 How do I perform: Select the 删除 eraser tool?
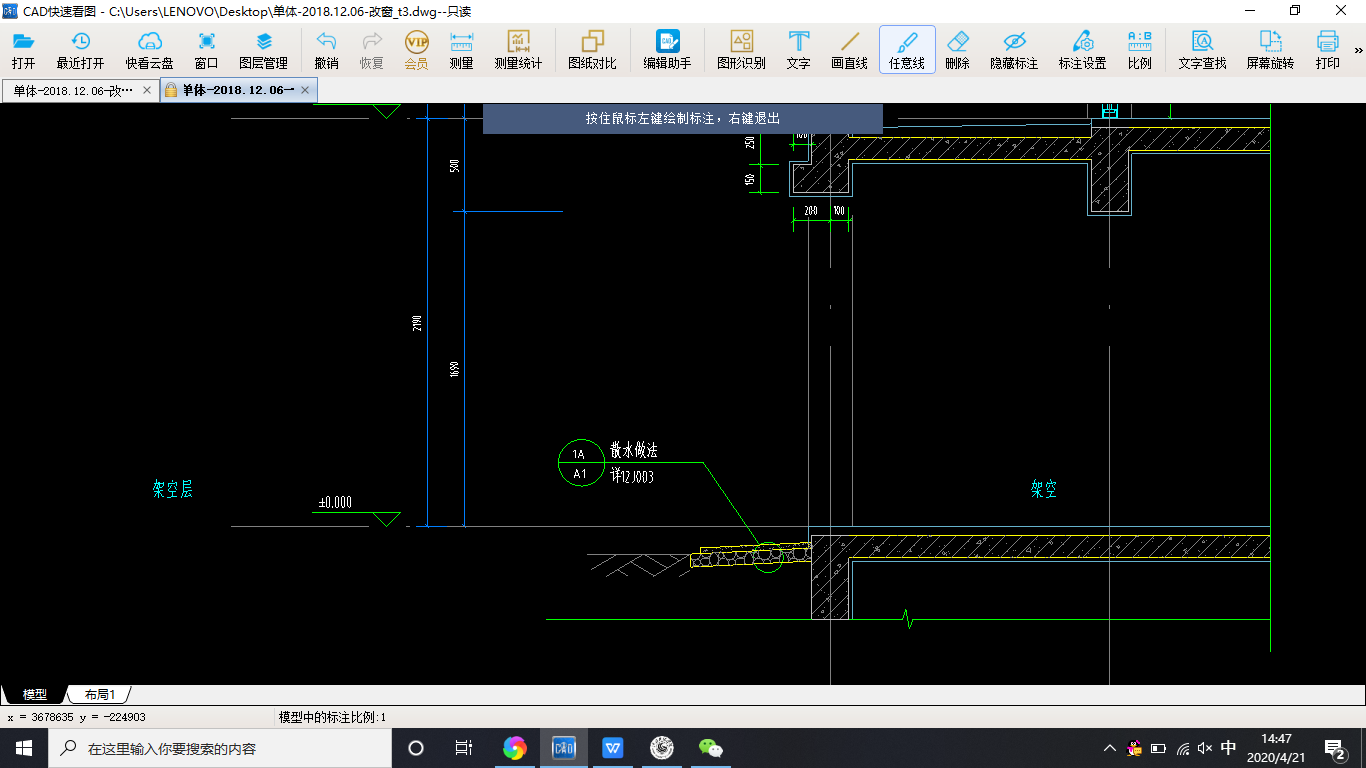[957, 50]
